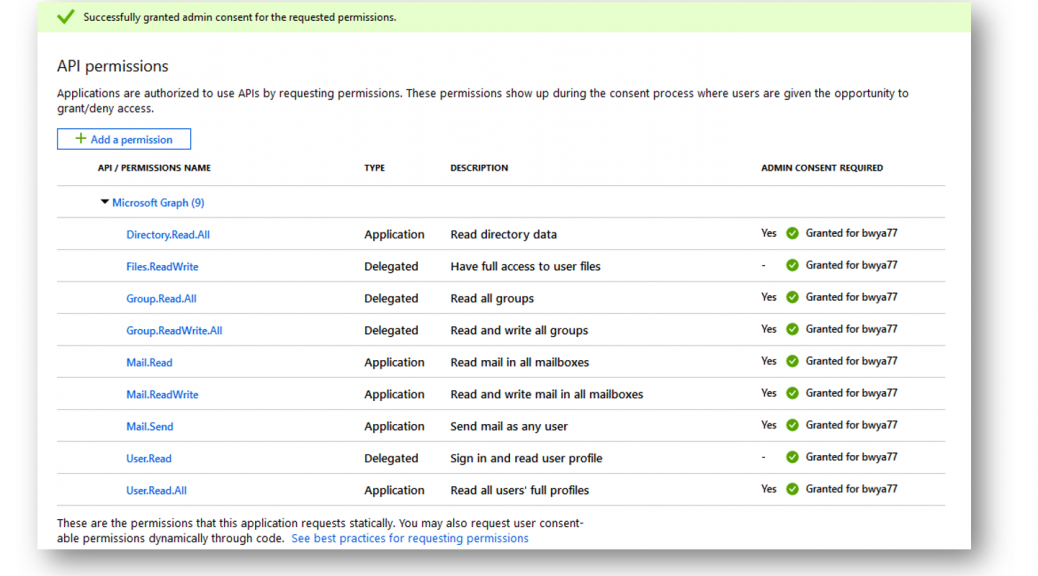
Task: Click 'Read all groups' description
Action: (x=492, y=299)
